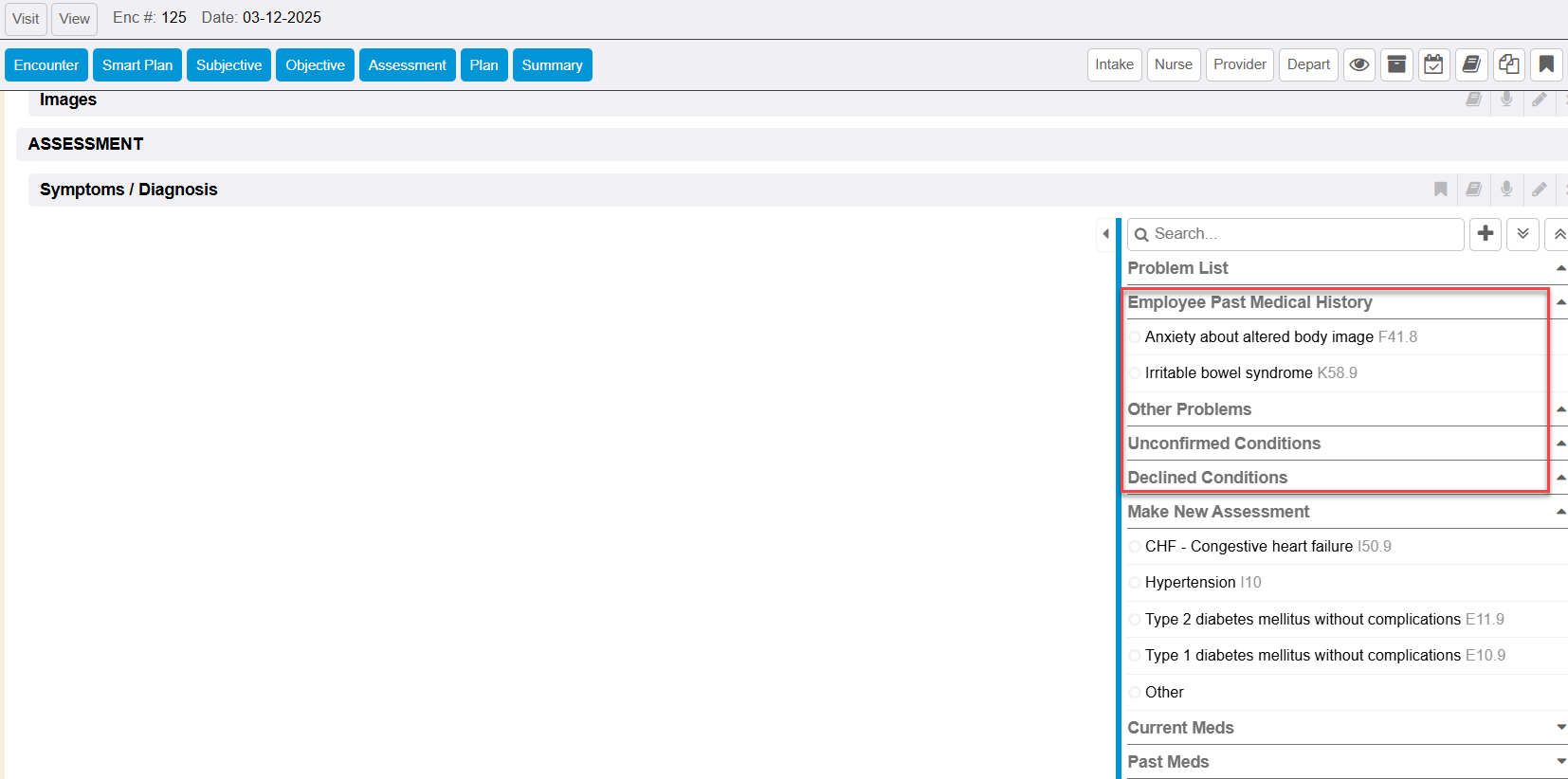Open the Smart Plan tab
The width and height of the screenshot is (1568, 779).
[137, 64]
